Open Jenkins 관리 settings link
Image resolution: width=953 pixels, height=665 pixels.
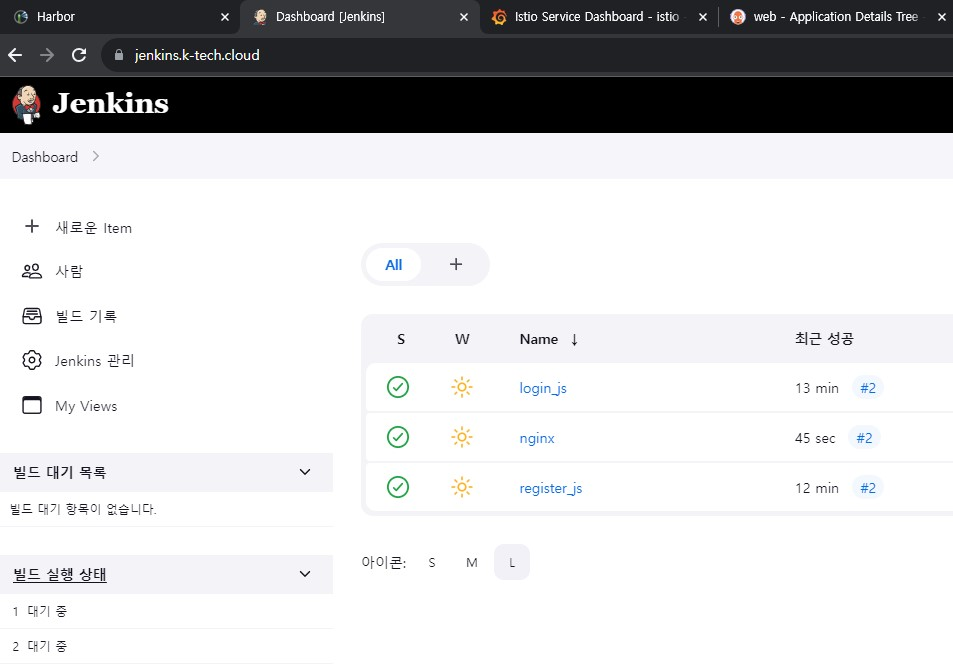94,361
